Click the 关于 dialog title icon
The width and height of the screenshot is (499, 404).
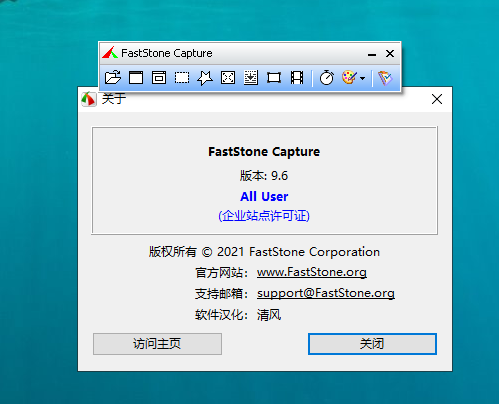point(89,99)
